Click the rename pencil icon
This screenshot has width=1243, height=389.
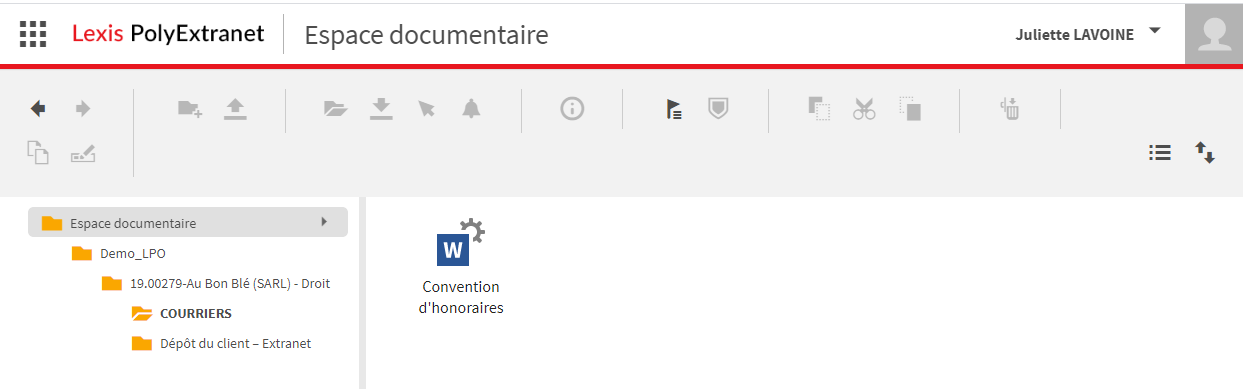coord(83,154)
